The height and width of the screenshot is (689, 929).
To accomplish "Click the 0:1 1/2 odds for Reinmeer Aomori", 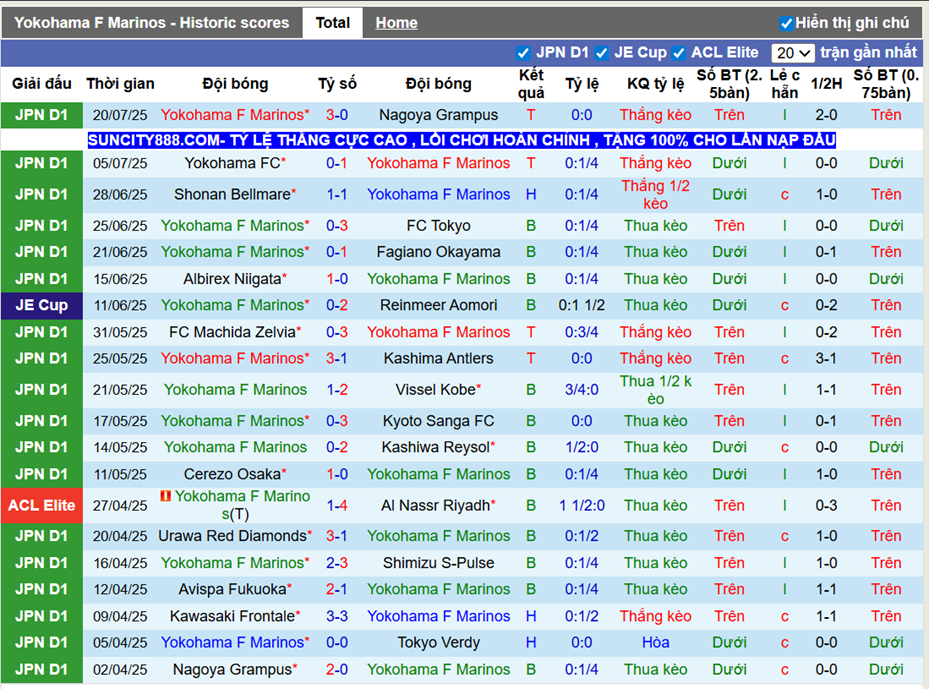I will (581, 305).
